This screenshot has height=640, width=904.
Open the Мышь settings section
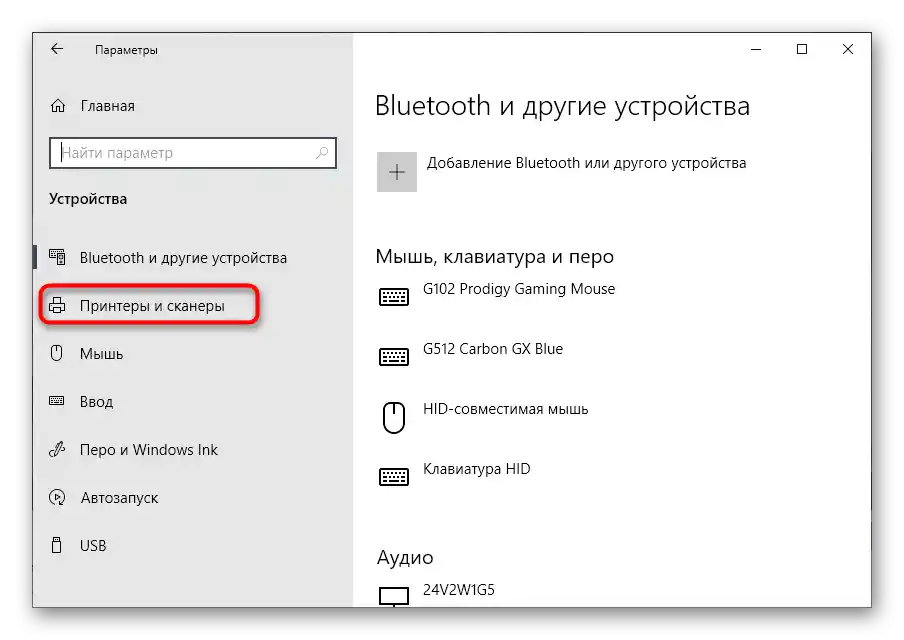pos(101,353)
